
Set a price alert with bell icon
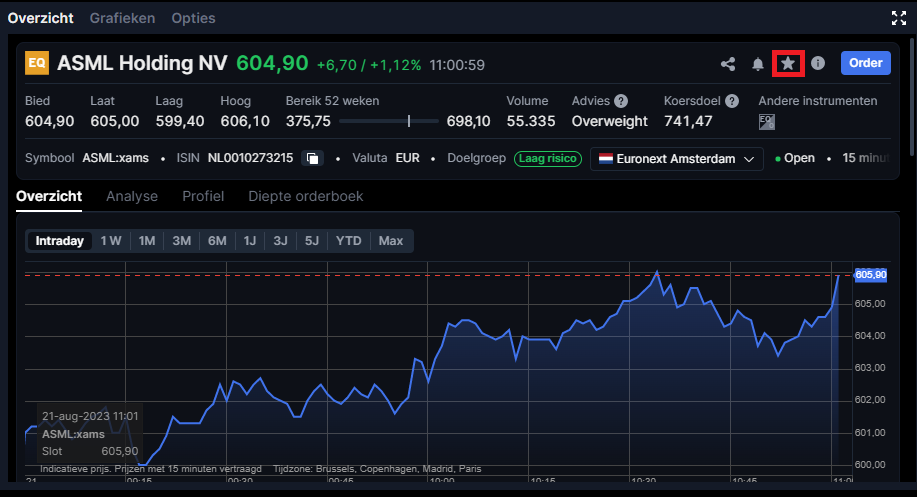pyautogui.click(x=758, y=64)
